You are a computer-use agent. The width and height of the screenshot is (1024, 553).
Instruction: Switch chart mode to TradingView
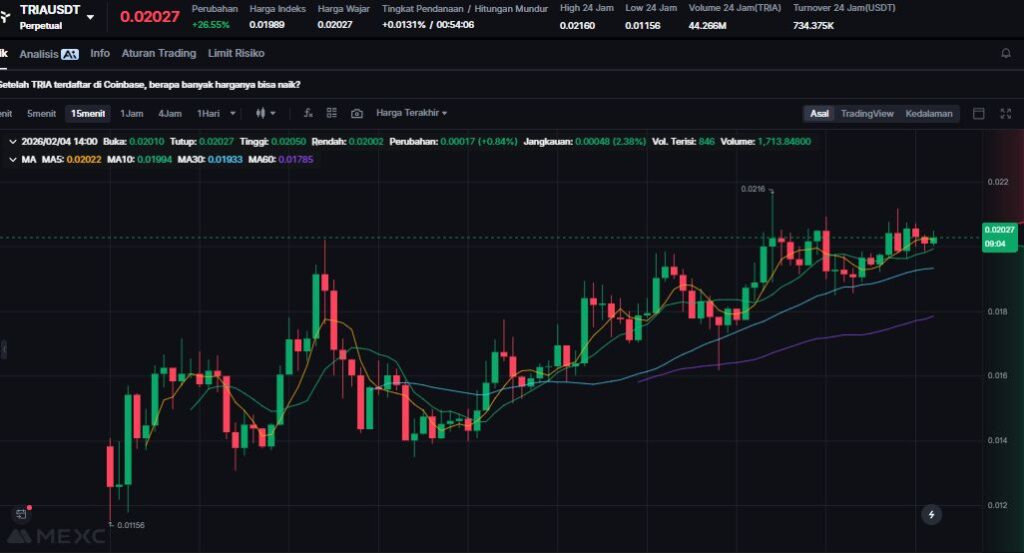pos(866,113)
